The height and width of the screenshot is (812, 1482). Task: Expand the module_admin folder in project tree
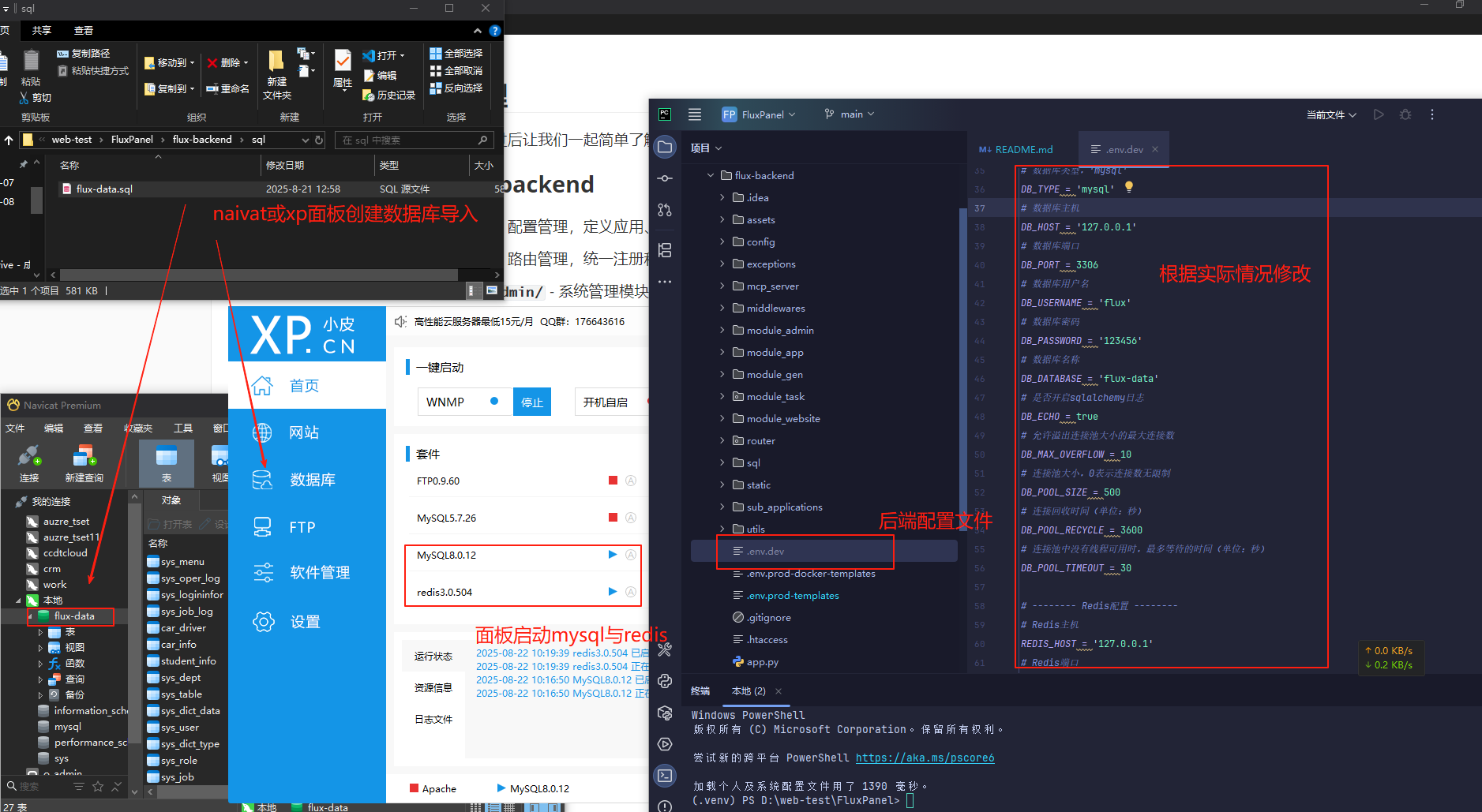[722, 330]
